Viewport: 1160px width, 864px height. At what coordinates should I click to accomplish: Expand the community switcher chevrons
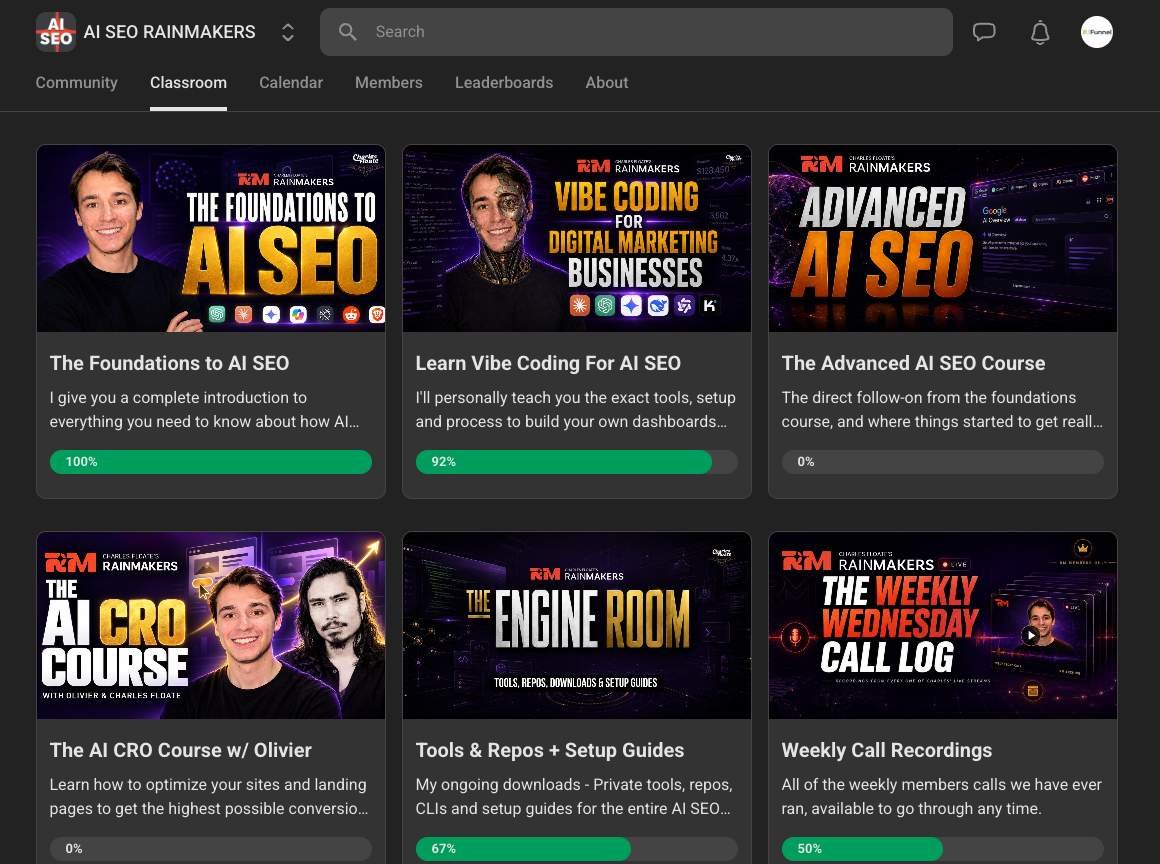pos(288,32)
